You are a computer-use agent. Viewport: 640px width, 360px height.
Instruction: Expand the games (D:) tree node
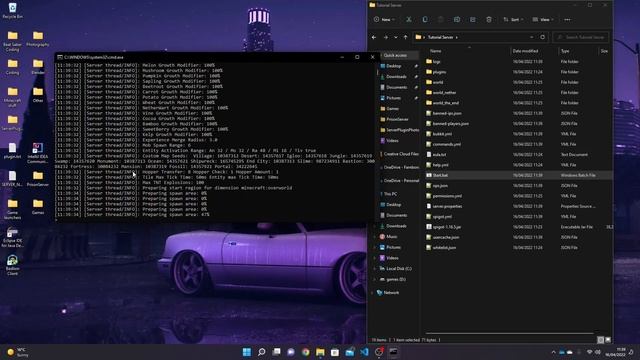(375, 280)
